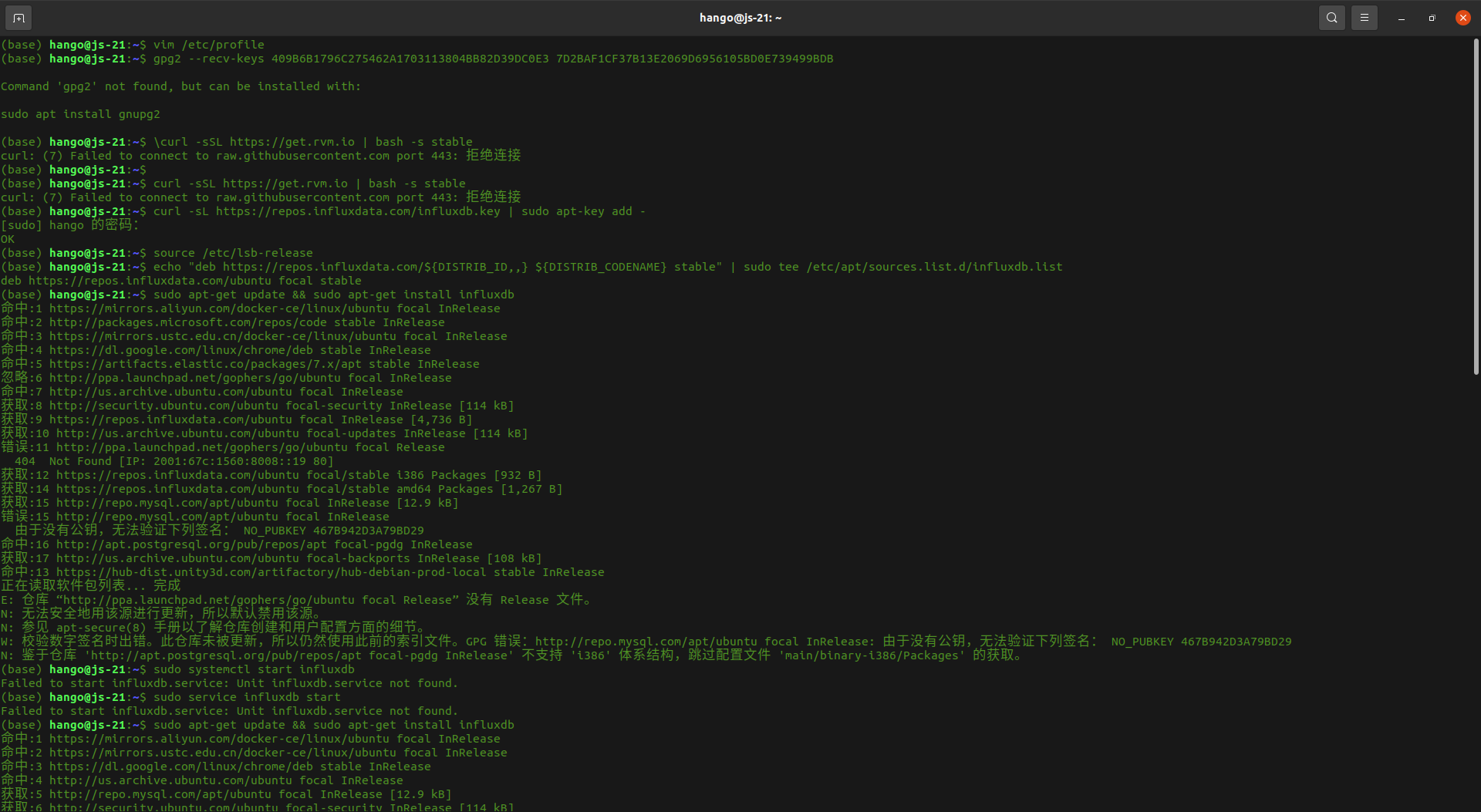
Task: Close the terminal window
Action: pyautogui.click(x=1462, y=18)
